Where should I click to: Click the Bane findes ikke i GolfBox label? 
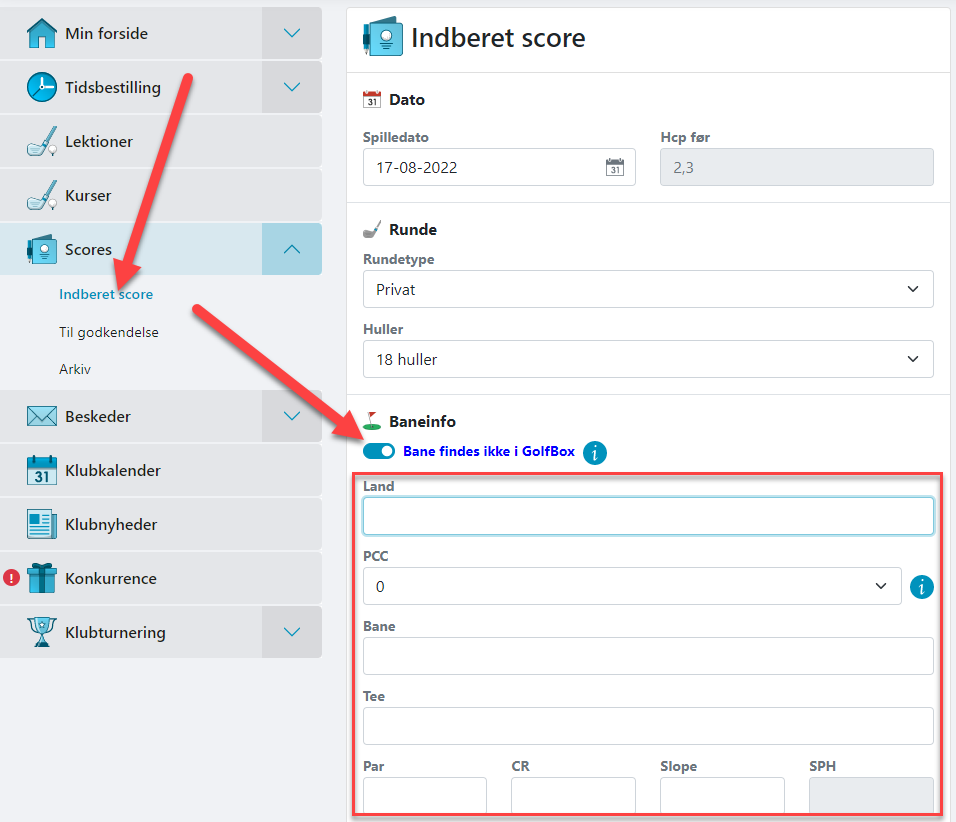click(x=489, y=451)
